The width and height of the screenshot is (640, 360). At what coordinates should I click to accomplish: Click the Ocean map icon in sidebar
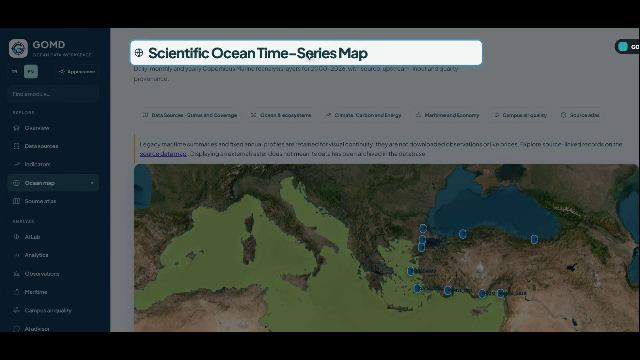tap(16, 183)
